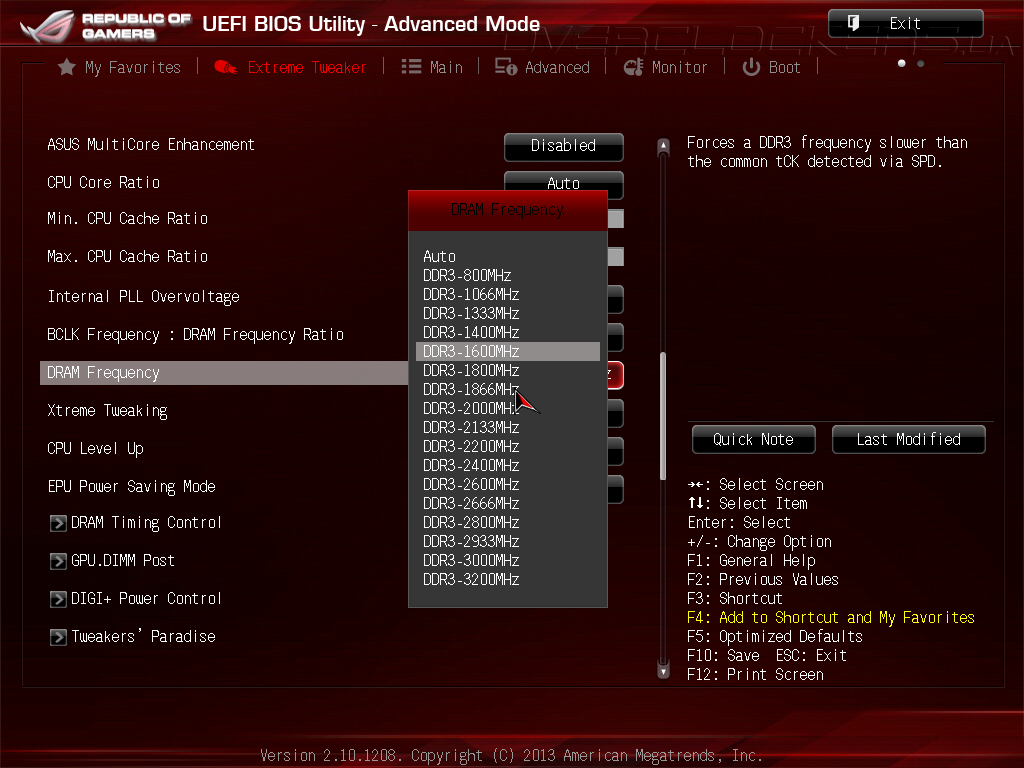The width and height of the screenshot is (1024, 768).
Task: Pick DDR3-2800MHz from the list
Action: [507, 522]
